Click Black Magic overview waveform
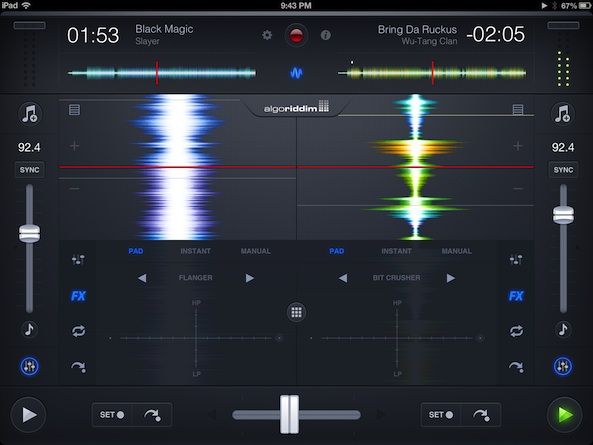Image resolution: width=593 pixels, height=445 pixels. 161,73
